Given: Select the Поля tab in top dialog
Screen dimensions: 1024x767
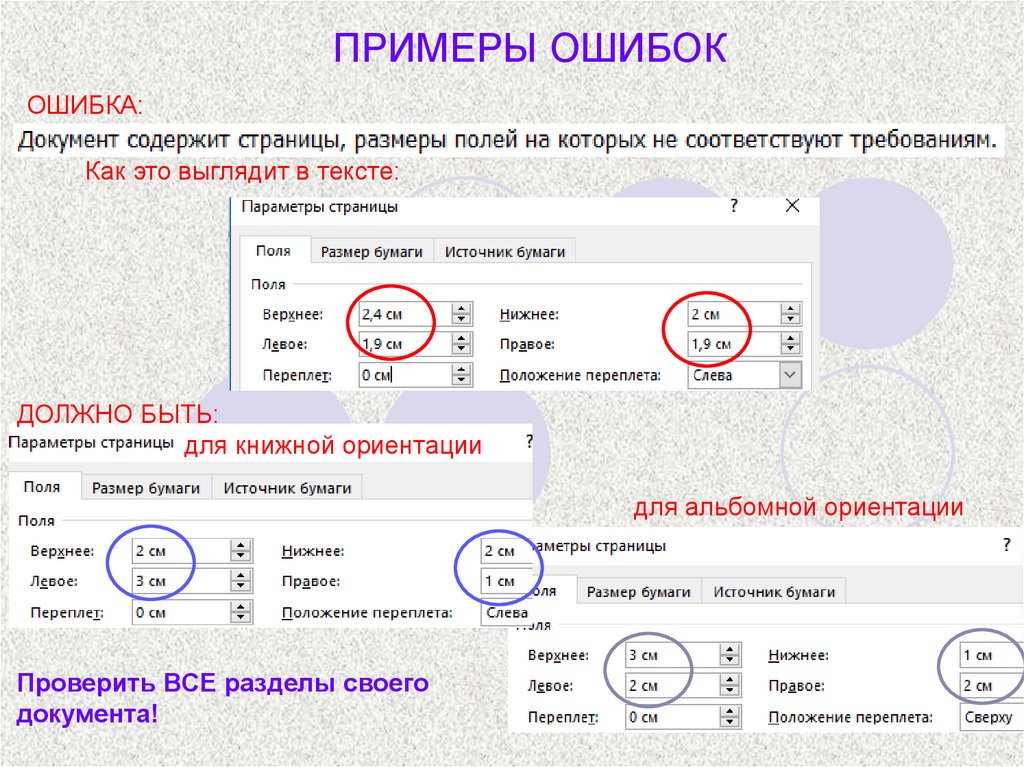Looking at the screenshot, I should (273, 251).
